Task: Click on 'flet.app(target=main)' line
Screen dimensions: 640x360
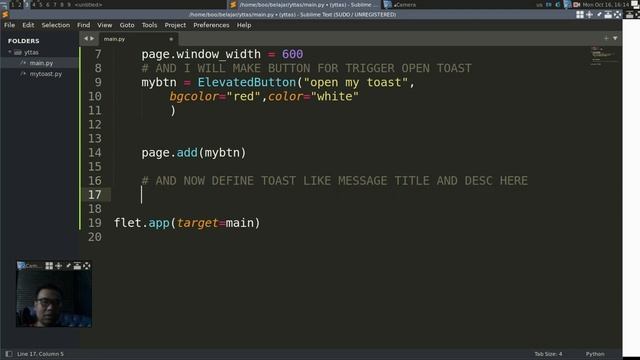Action: 187,223
